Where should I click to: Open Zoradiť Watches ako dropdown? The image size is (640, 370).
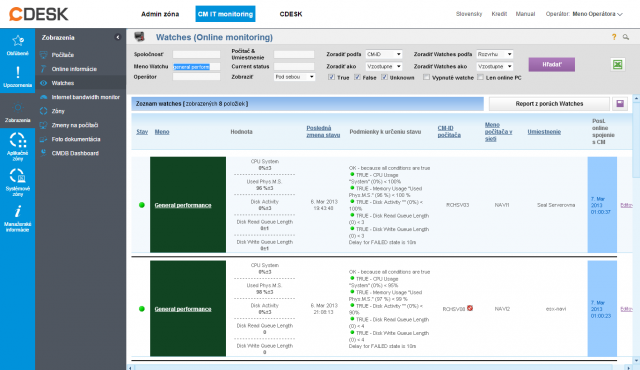[494, 66]
